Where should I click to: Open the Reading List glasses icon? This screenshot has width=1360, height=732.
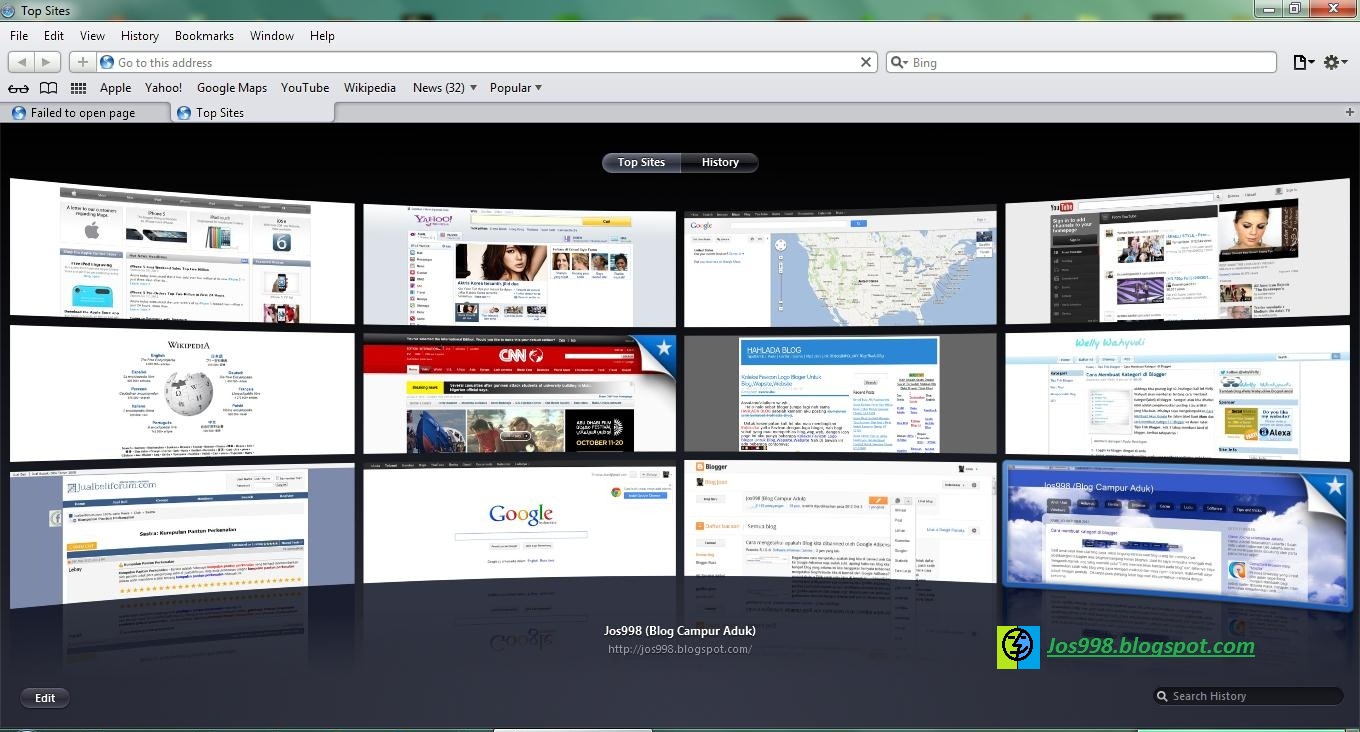click(18, 88)
